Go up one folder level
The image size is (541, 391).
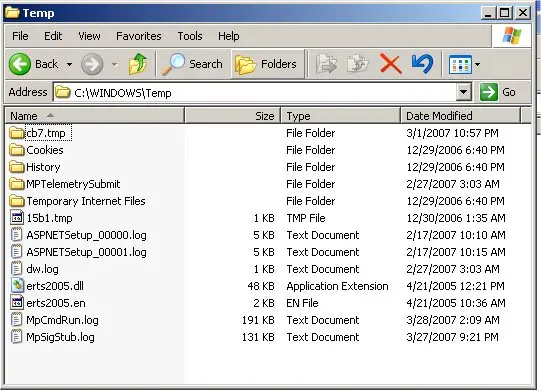(138, 64)
